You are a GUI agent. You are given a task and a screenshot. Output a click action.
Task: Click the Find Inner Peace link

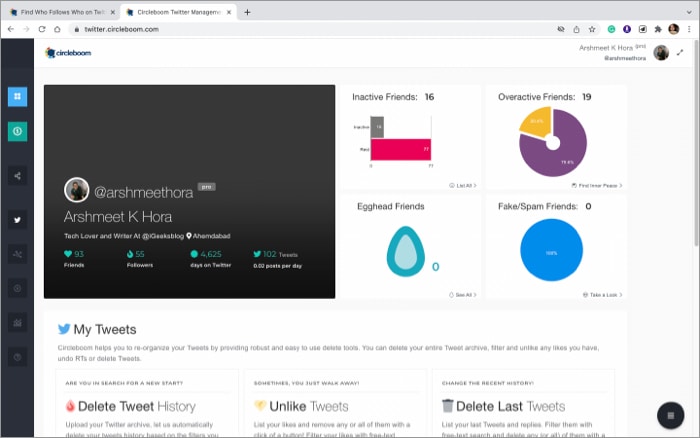(x=597, y=185)
